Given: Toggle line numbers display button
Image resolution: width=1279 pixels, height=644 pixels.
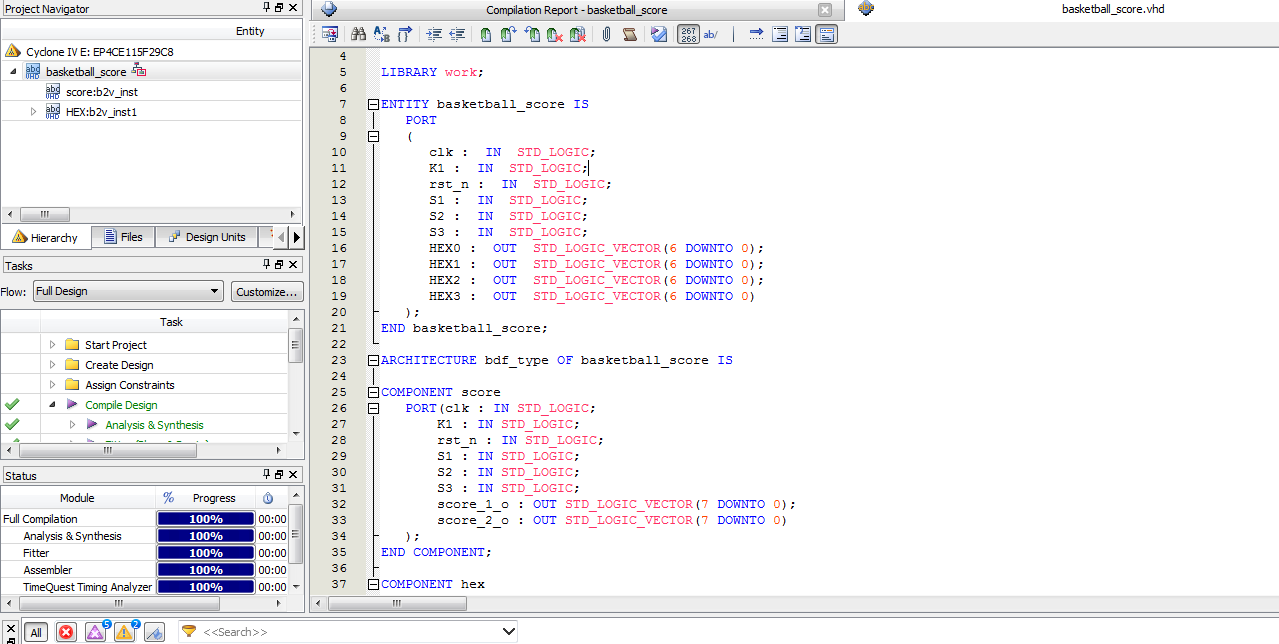Looking at the screenshot, I should click(x=688, y=34).
